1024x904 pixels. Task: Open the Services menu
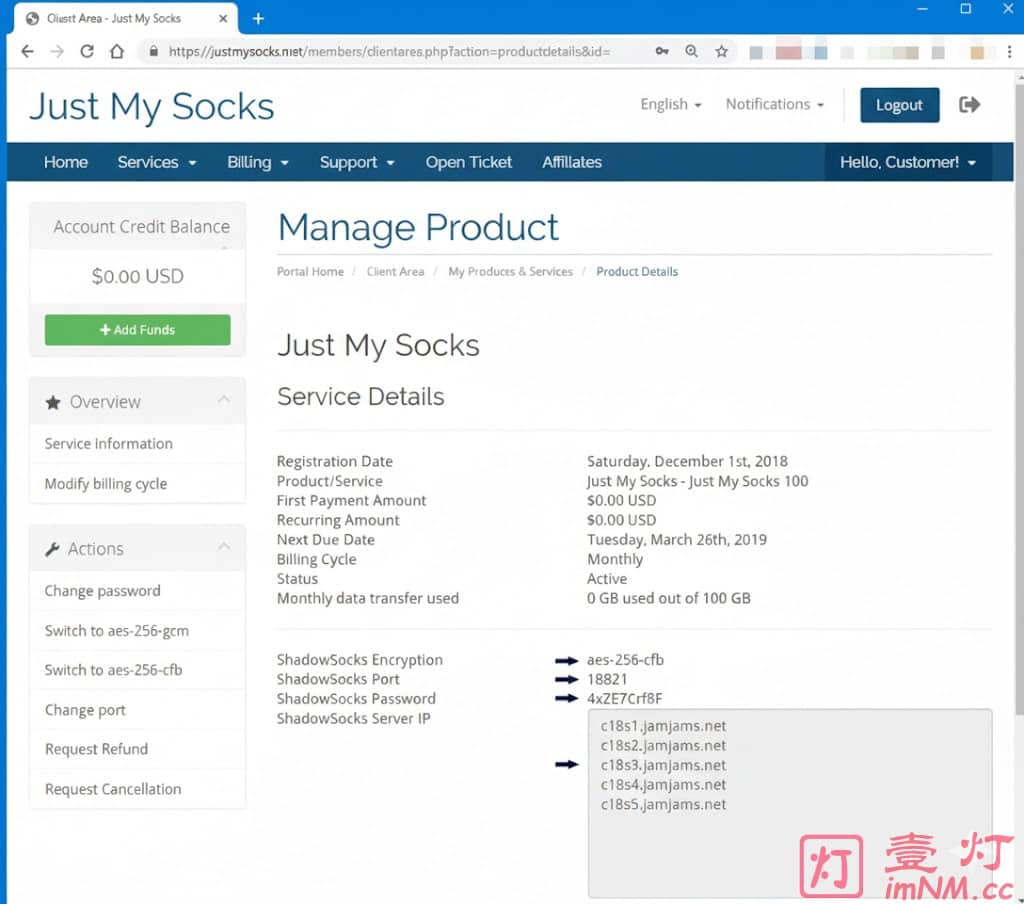[156, 162]
